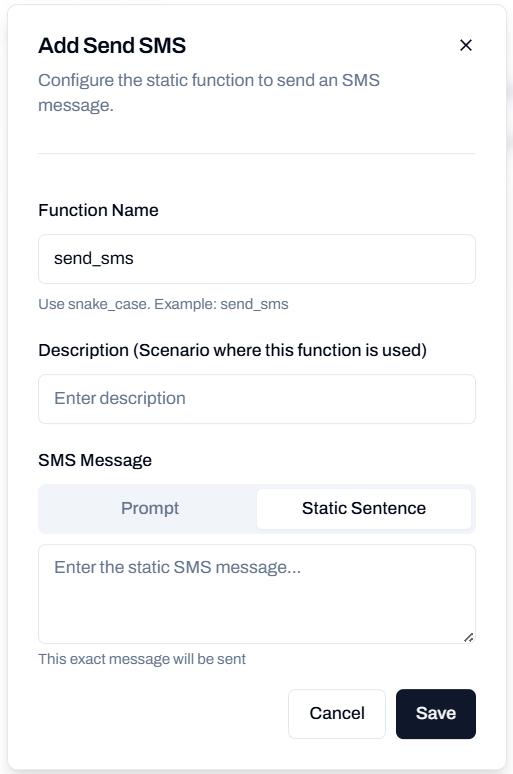
Task: Click the Enter description input field
Action: click(x=257, y=399)
